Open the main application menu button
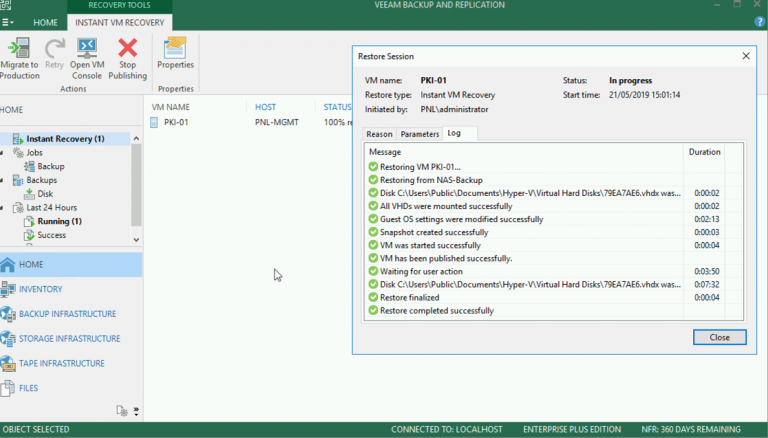This screenshot has height=438, width=768. (x=7, y=23)
